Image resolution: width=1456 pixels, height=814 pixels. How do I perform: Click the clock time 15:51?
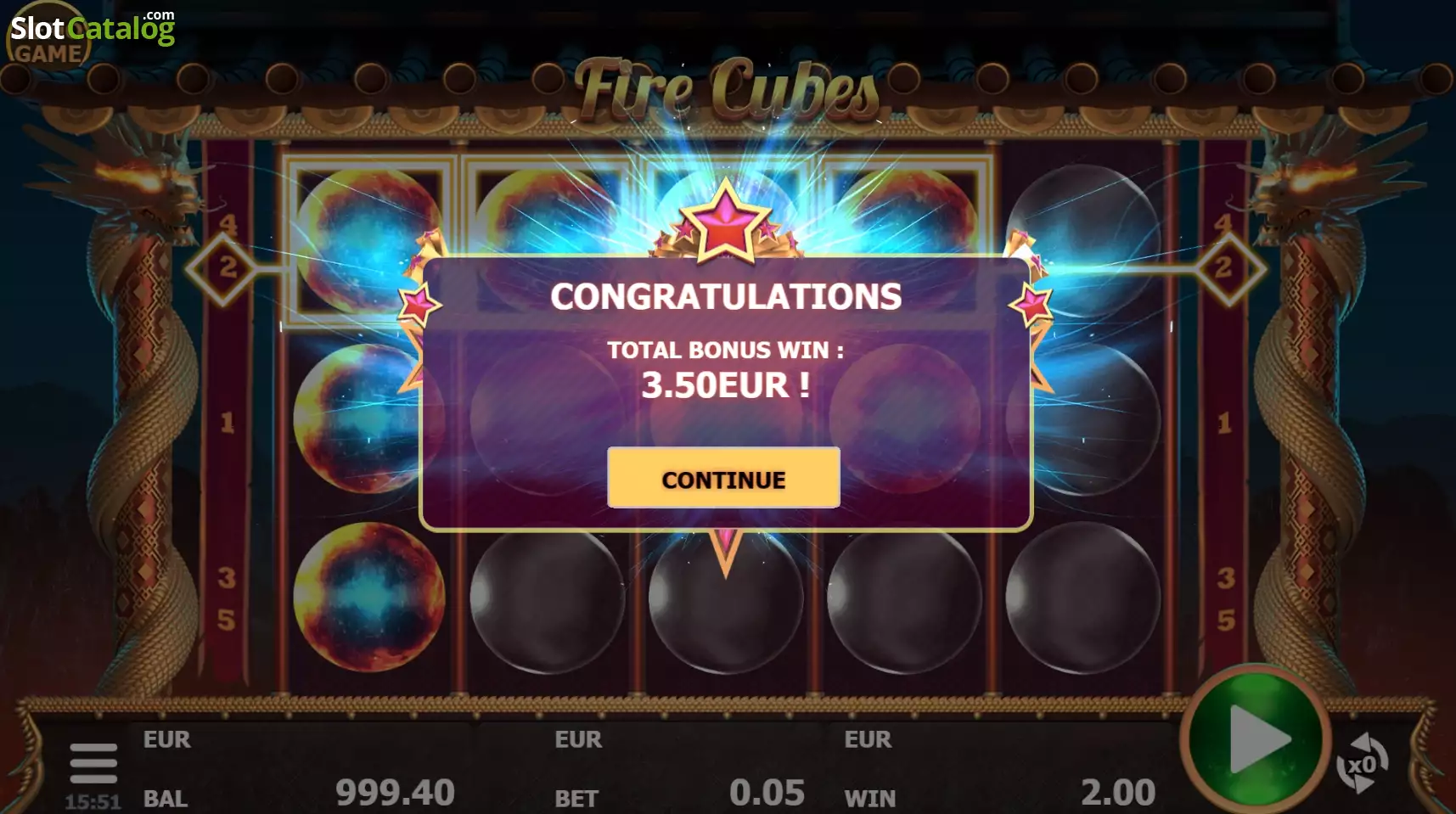[93, 801]
